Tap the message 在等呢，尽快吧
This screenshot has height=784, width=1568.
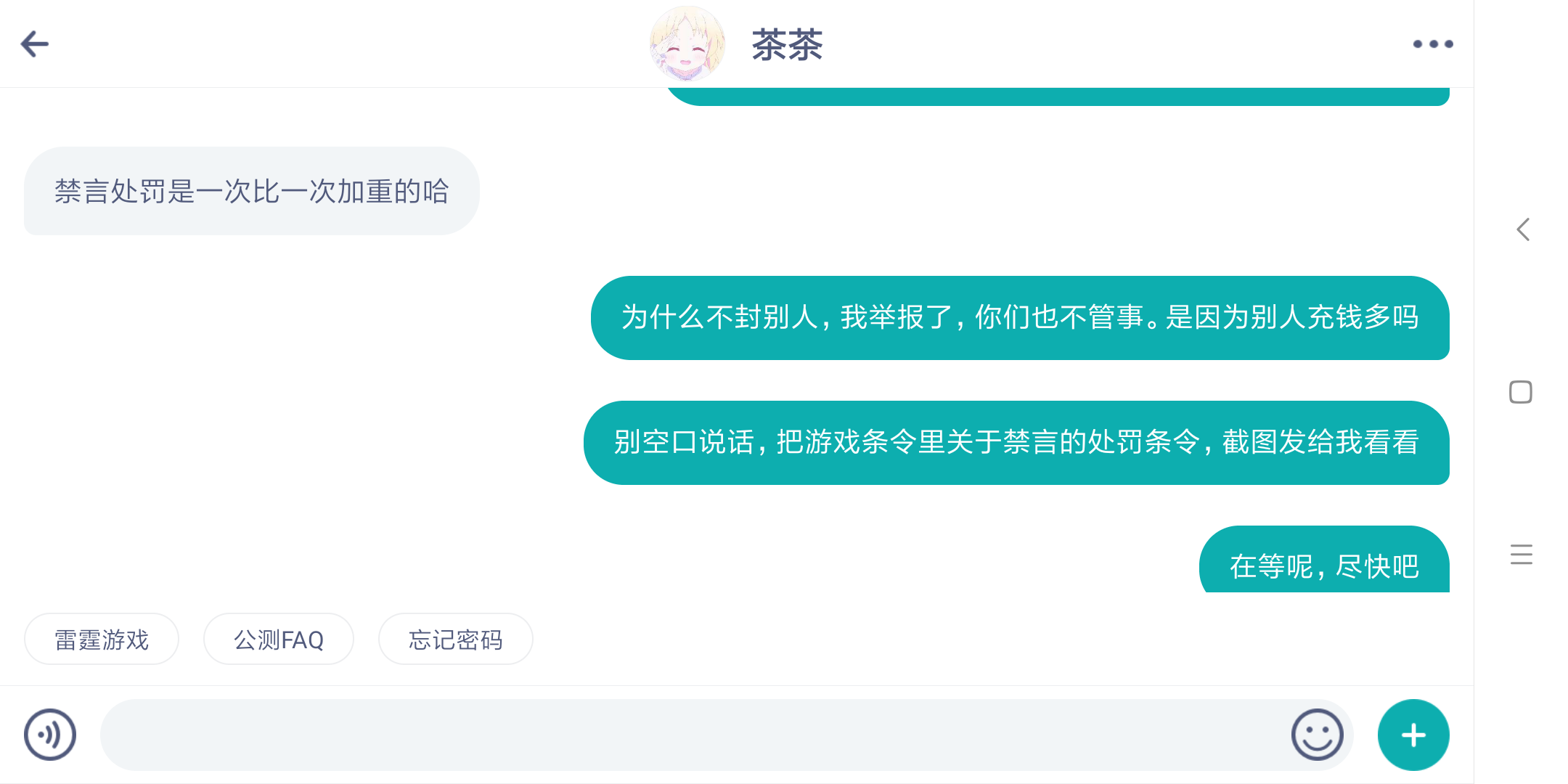click(x=1323, y=563)
